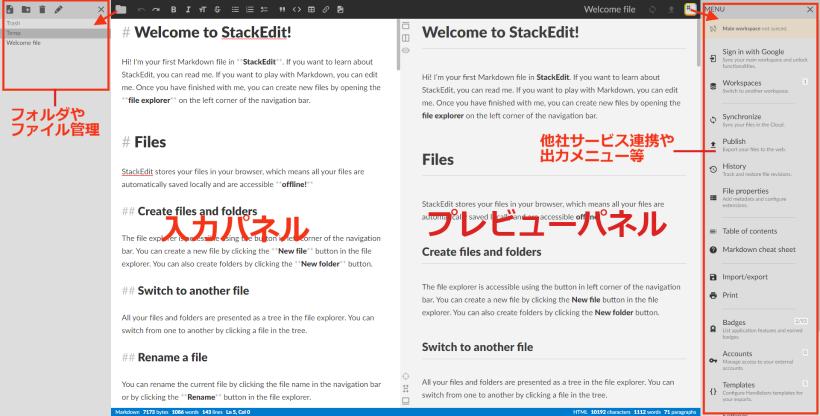Toggle focus mode button
Viewport: 820px width, 416px height.
406,389
